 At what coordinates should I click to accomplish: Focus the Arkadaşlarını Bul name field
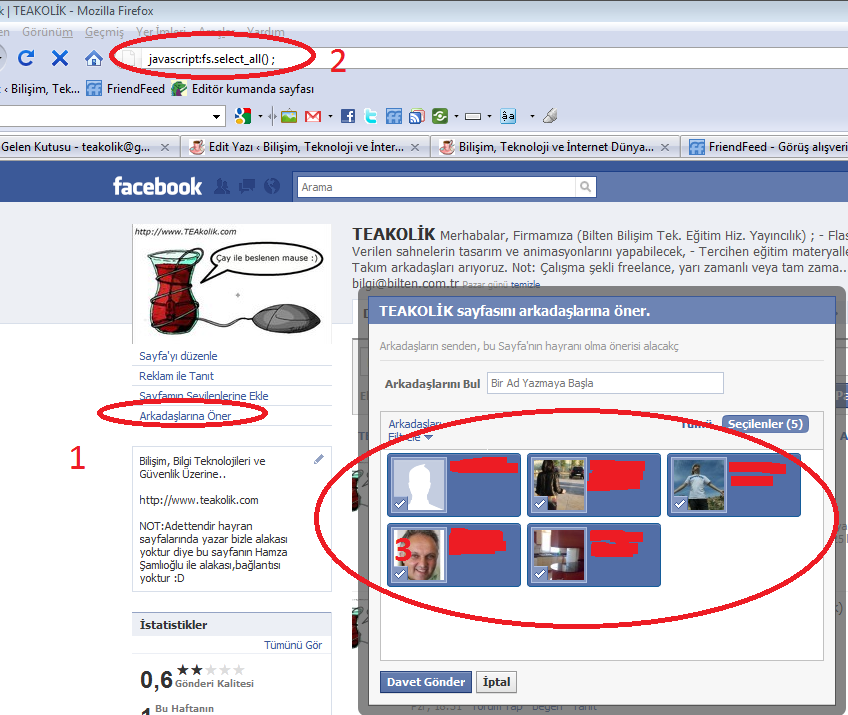pyautogui.click(x=605, y=383)
